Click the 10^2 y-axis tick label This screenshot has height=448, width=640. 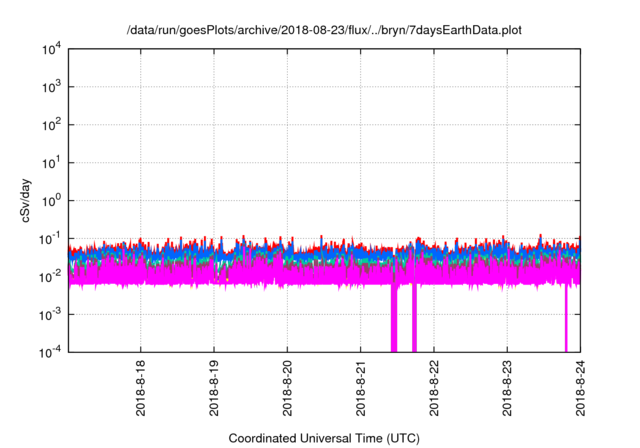tap(51, 125)
